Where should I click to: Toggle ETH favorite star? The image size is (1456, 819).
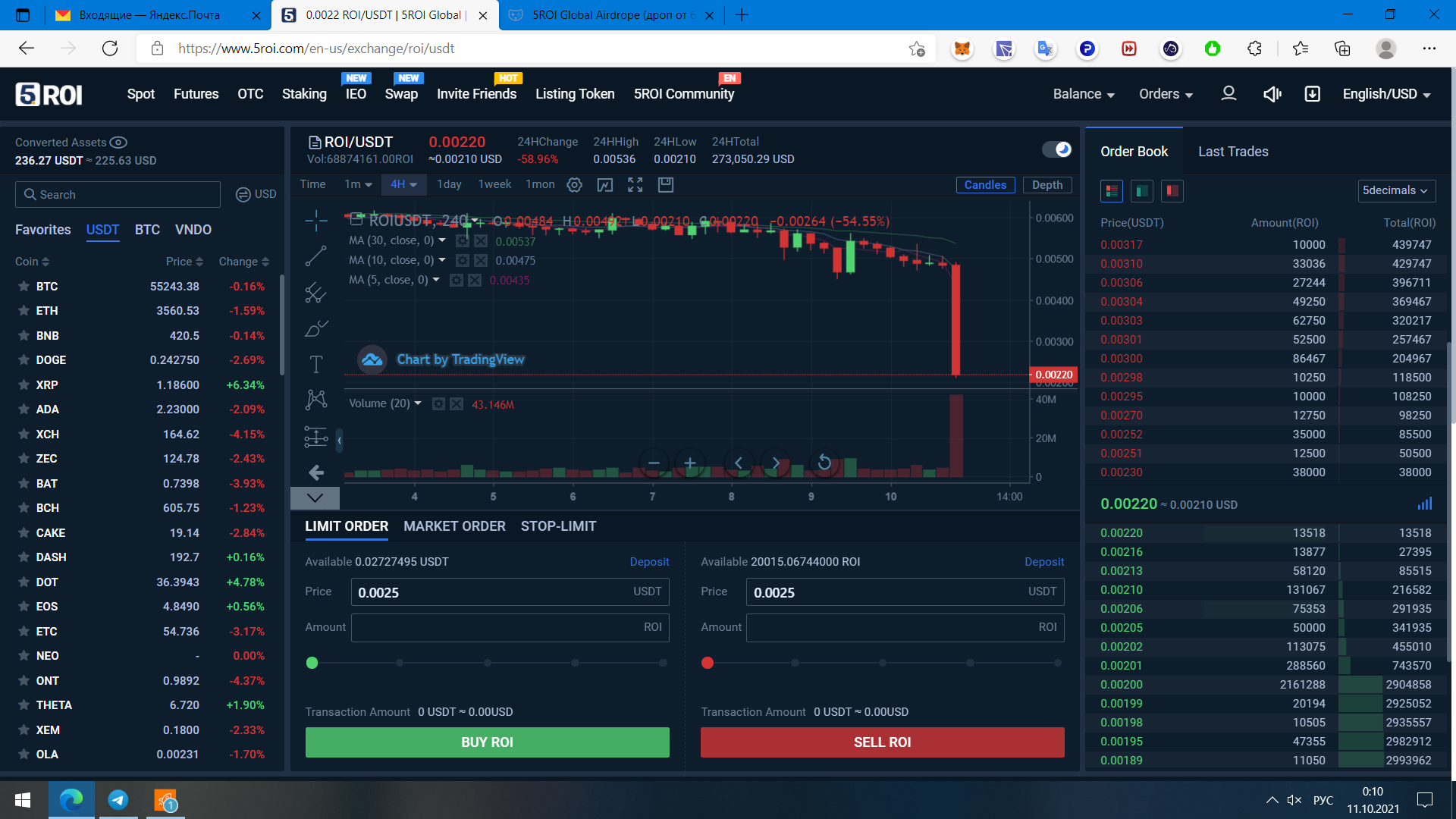click(24, 311)
